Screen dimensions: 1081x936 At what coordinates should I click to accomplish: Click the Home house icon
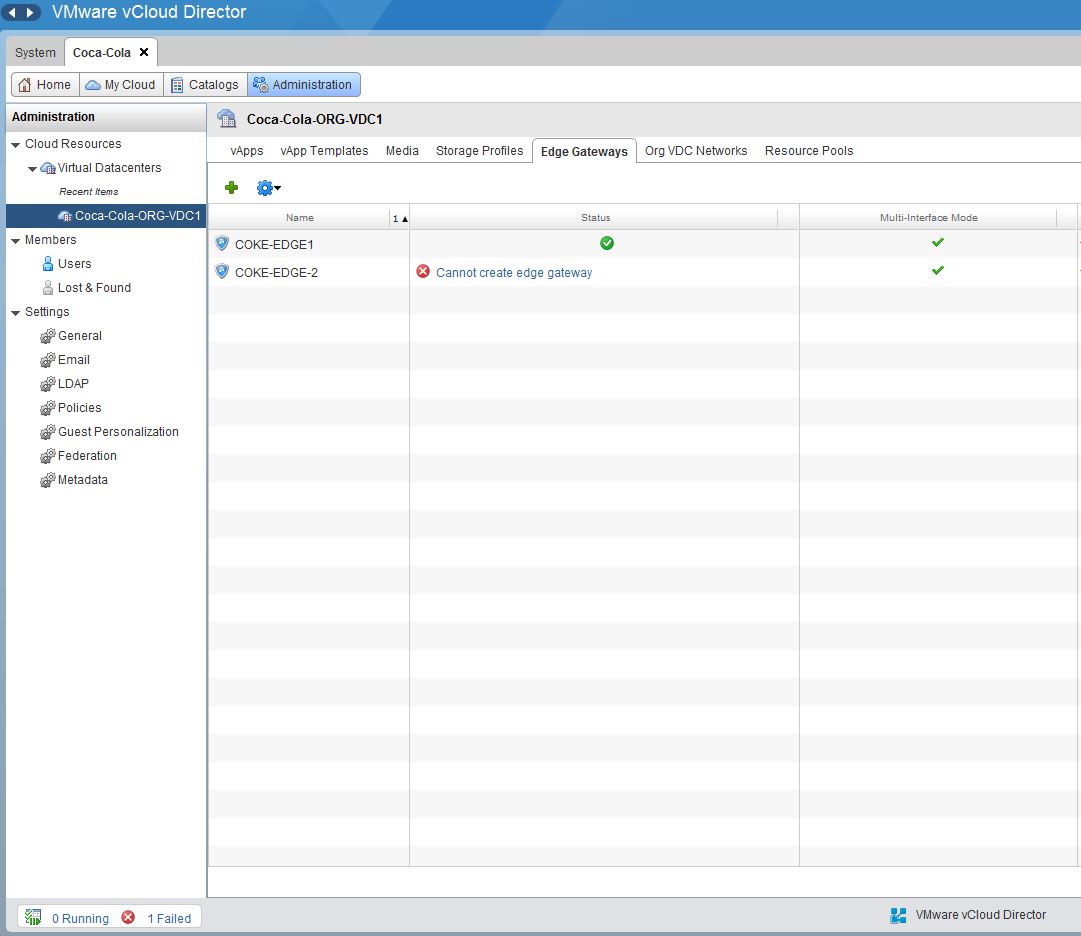coord(25,85)
